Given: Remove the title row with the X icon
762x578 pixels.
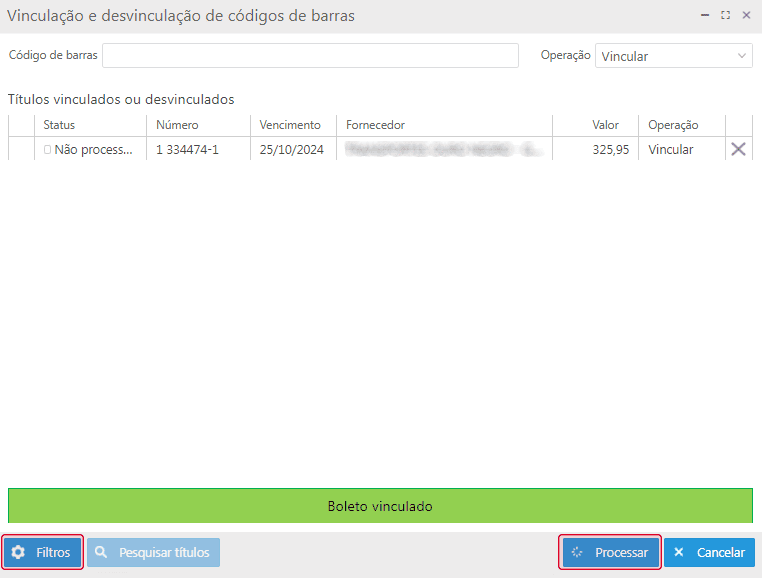Looking at the screenshot, I should (x=738, y=149).
